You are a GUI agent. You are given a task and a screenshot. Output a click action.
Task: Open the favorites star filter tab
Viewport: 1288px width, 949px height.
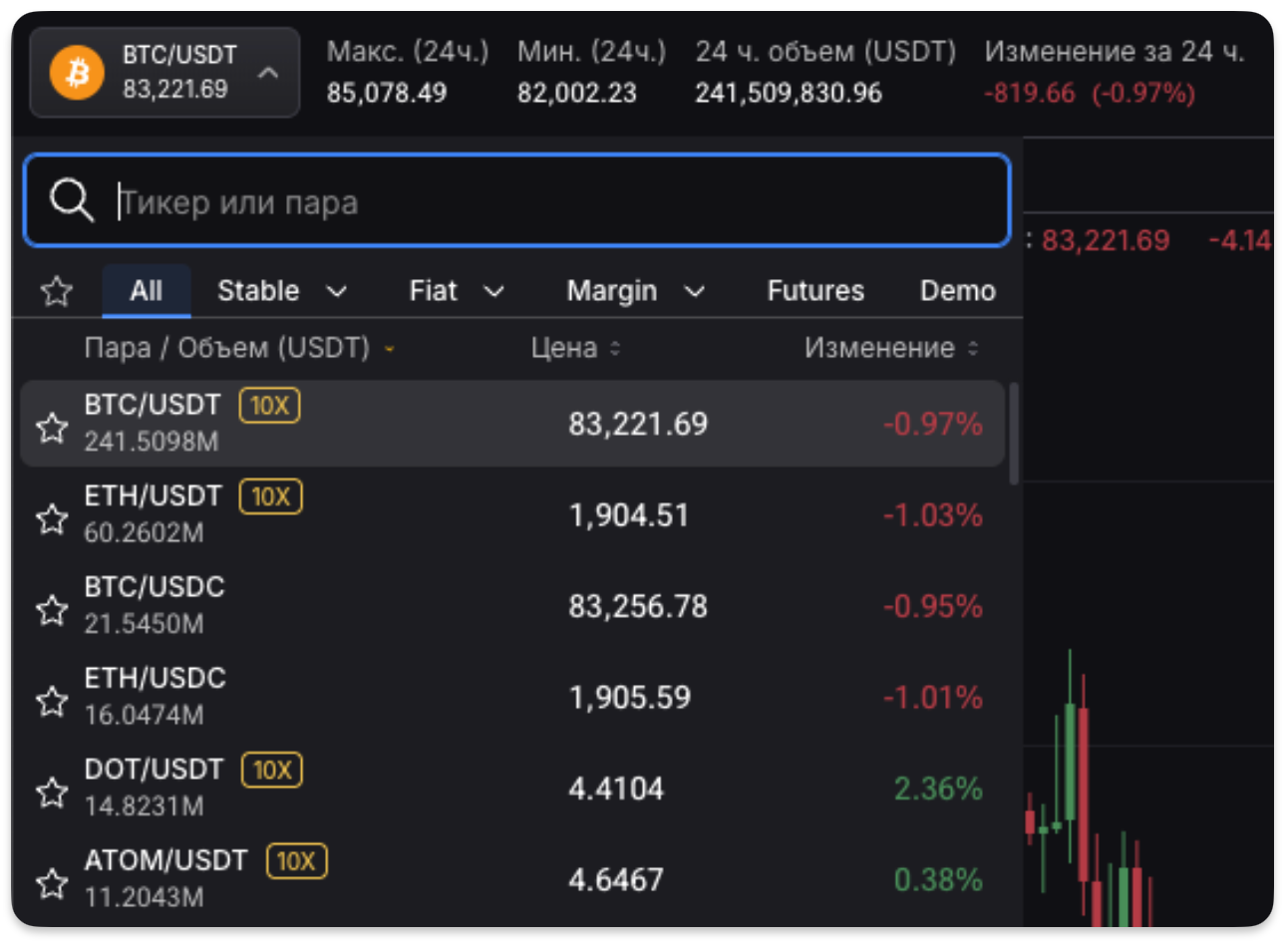click(x=57, y=291)
